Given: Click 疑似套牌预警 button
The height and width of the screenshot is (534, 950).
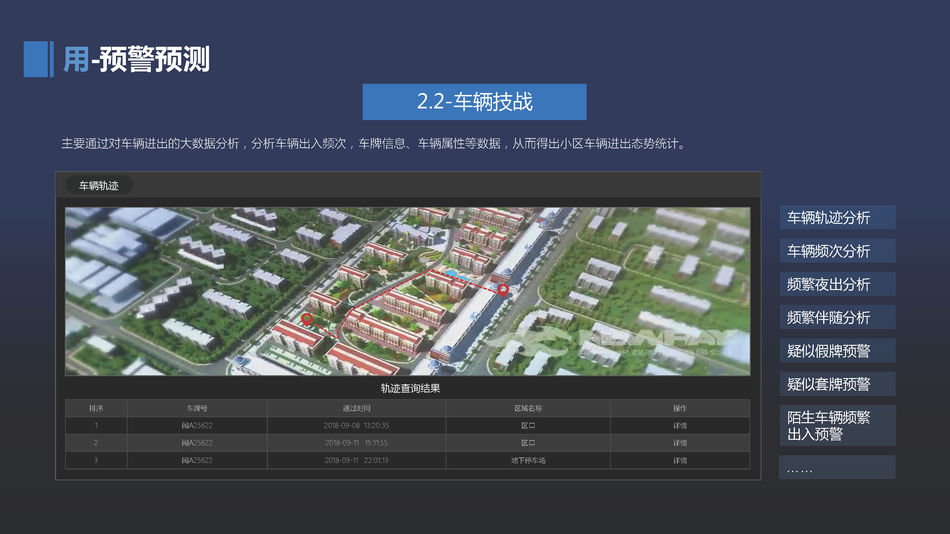Looking at the screenshot, I should tap(837, 384).
